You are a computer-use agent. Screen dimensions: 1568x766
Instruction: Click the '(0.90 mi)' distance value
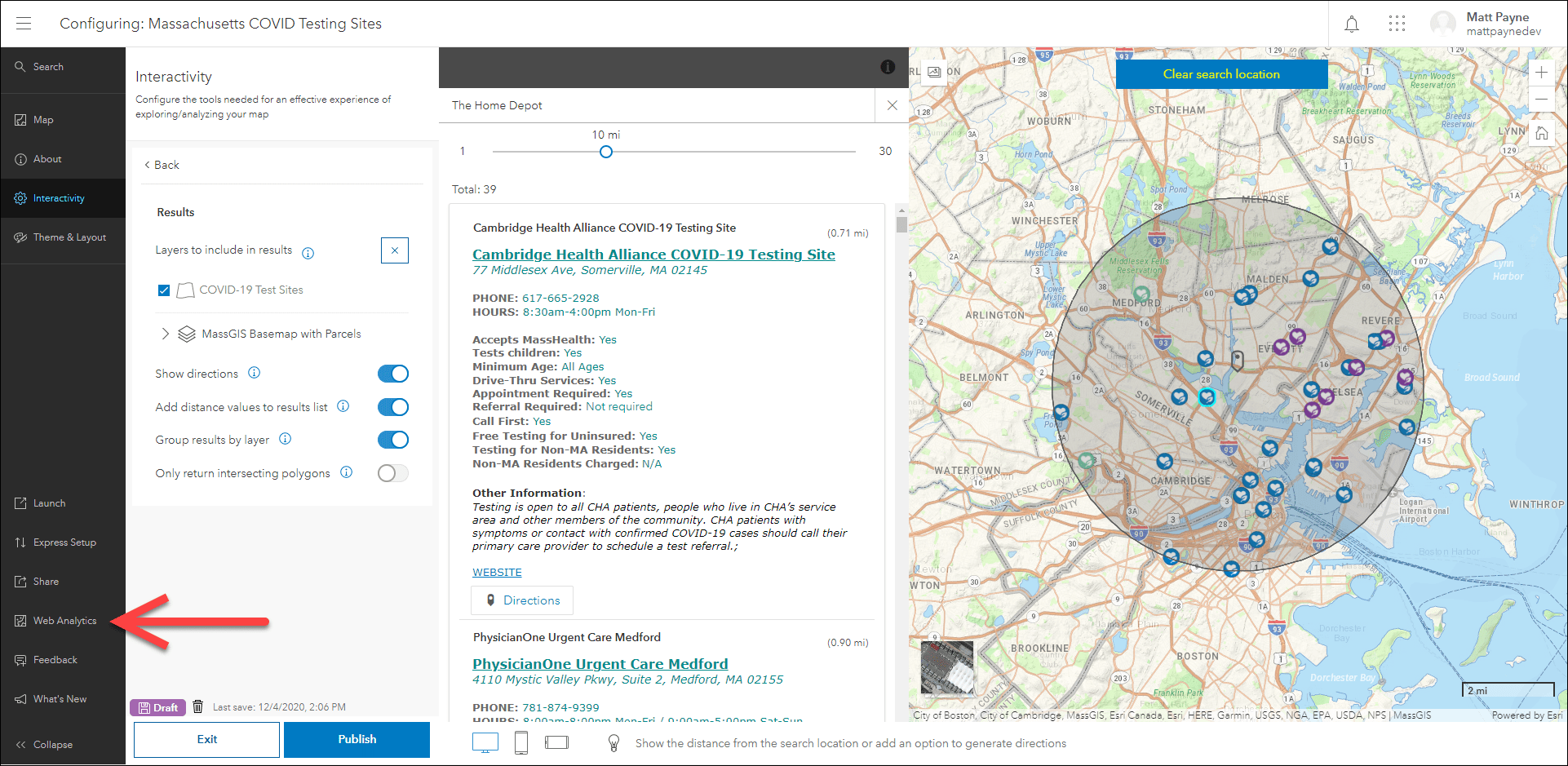(x=848, y=643)
